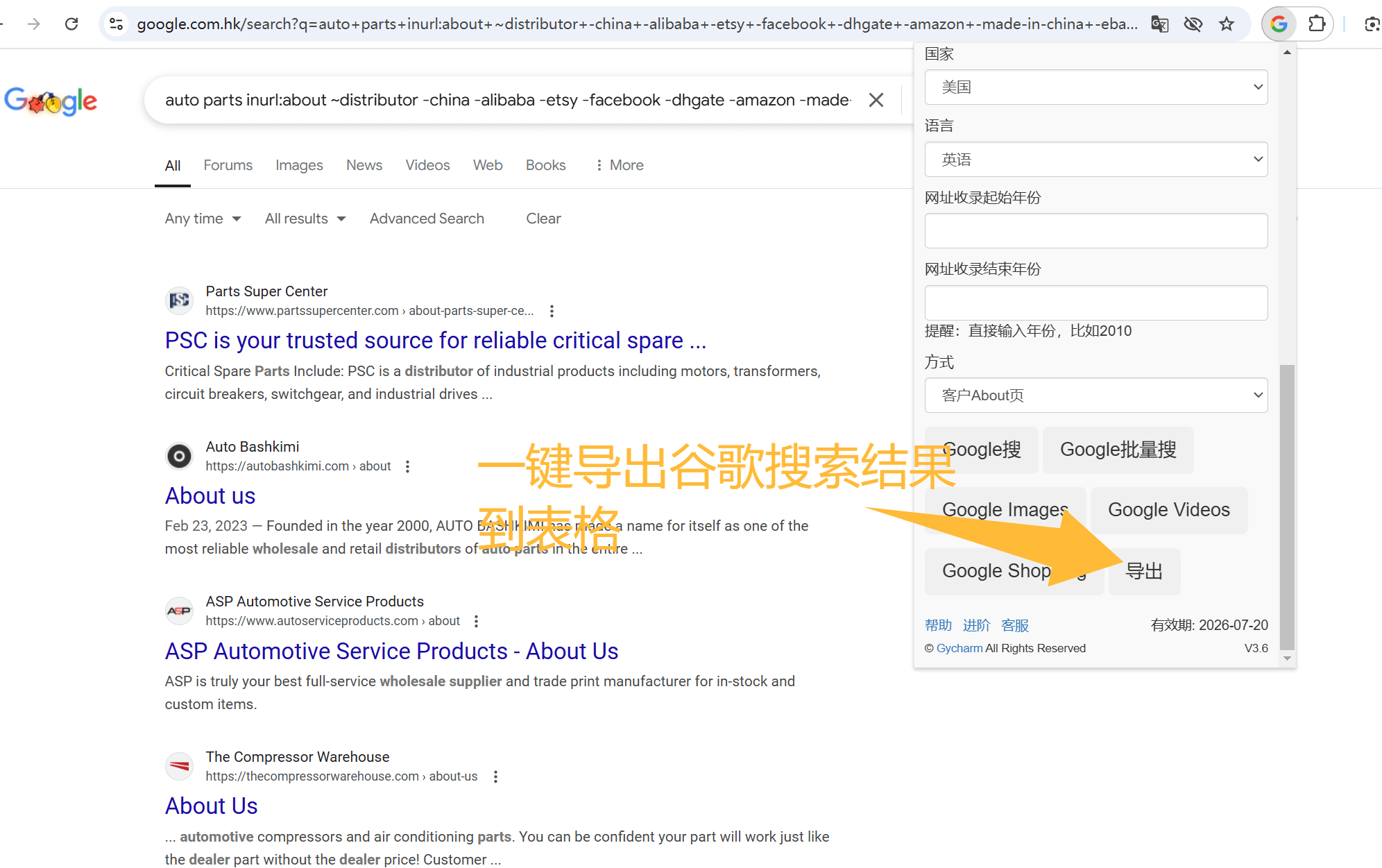Open site information icon in address bar
Viewport: 1382px width, 868px height.
(116, 24)
